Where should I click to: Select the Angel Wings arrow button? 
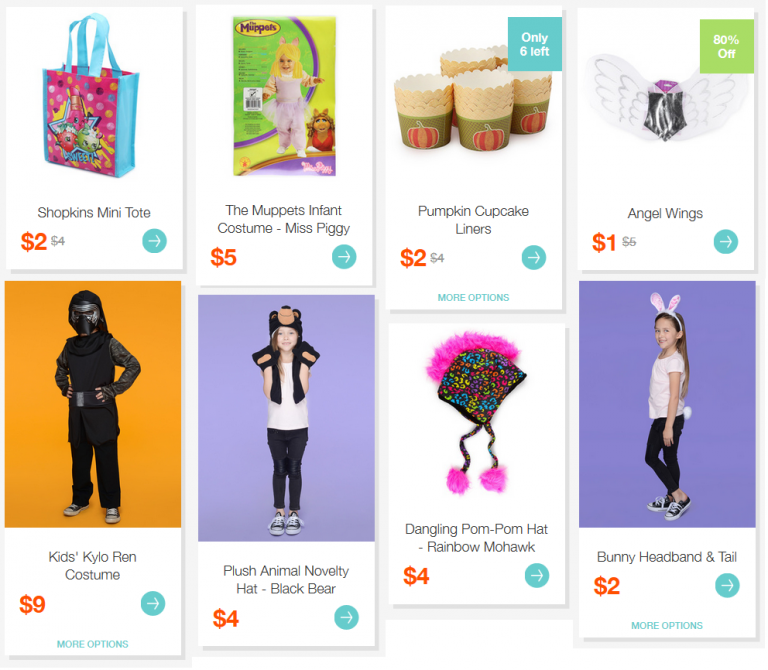click(x=725, y=241)
